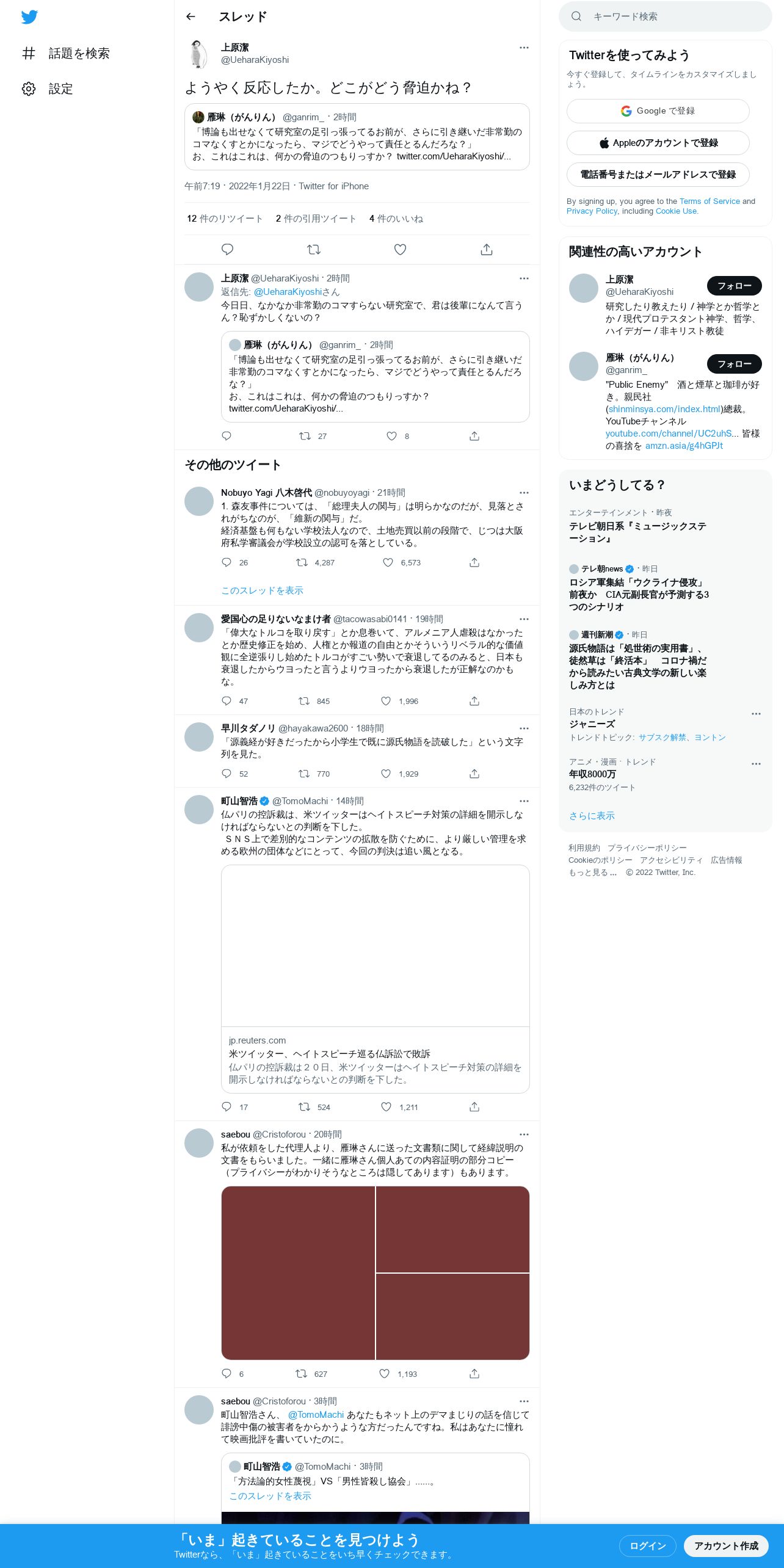
Task: Reply to 早川タダノリ tweet with 52 replies
Action: 227,774
